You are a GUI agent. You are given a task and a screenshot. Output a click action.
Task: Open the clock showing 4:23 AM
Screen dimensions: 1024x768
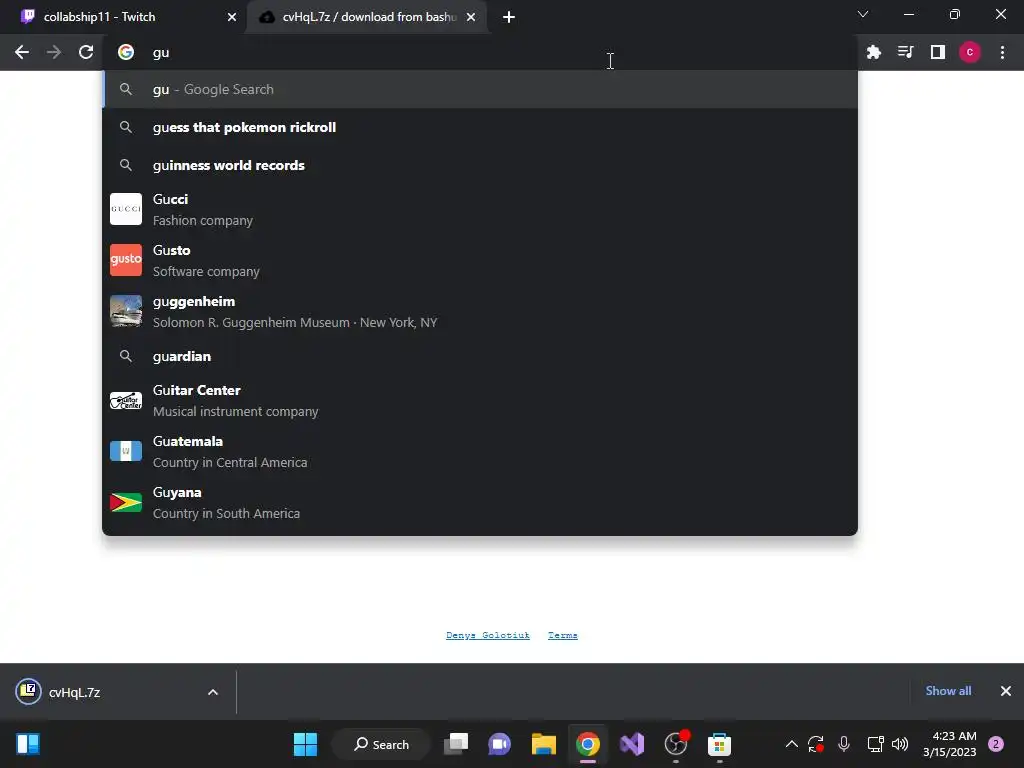(949, 744)
